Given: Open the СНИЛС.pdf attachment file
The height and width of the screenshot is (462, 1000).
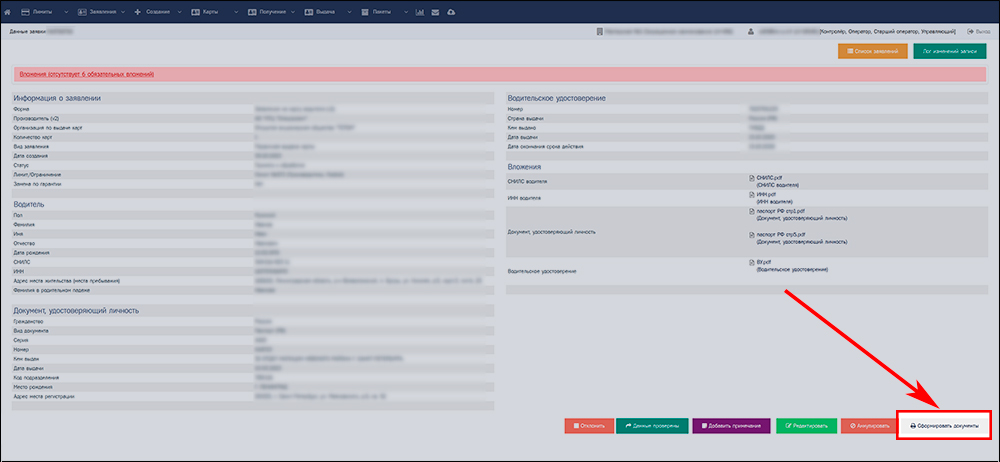Looking at the screenshot, I should [768, 178].
